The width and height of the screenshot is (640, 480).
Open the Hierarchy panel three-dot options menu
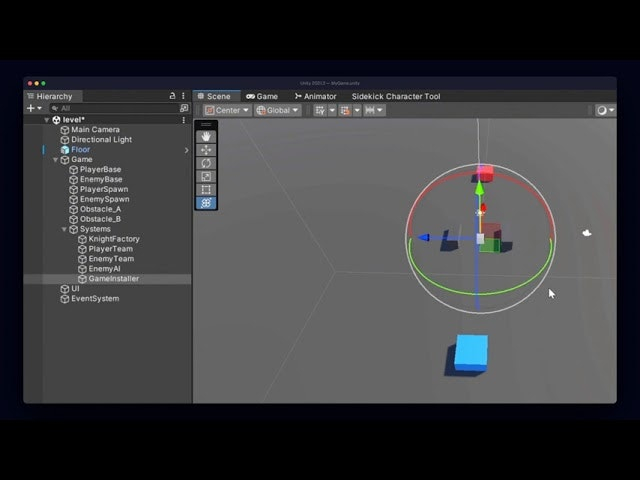click(x=184, y=96)
